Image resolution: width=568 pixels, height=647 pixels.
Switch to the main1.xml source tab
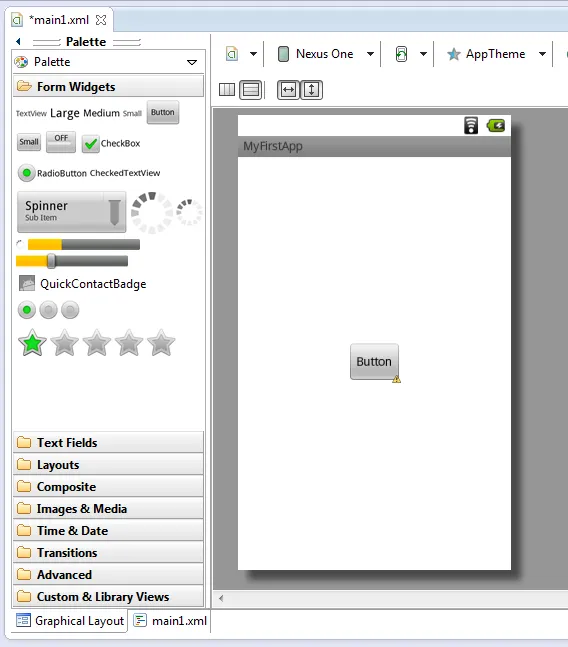171,621
